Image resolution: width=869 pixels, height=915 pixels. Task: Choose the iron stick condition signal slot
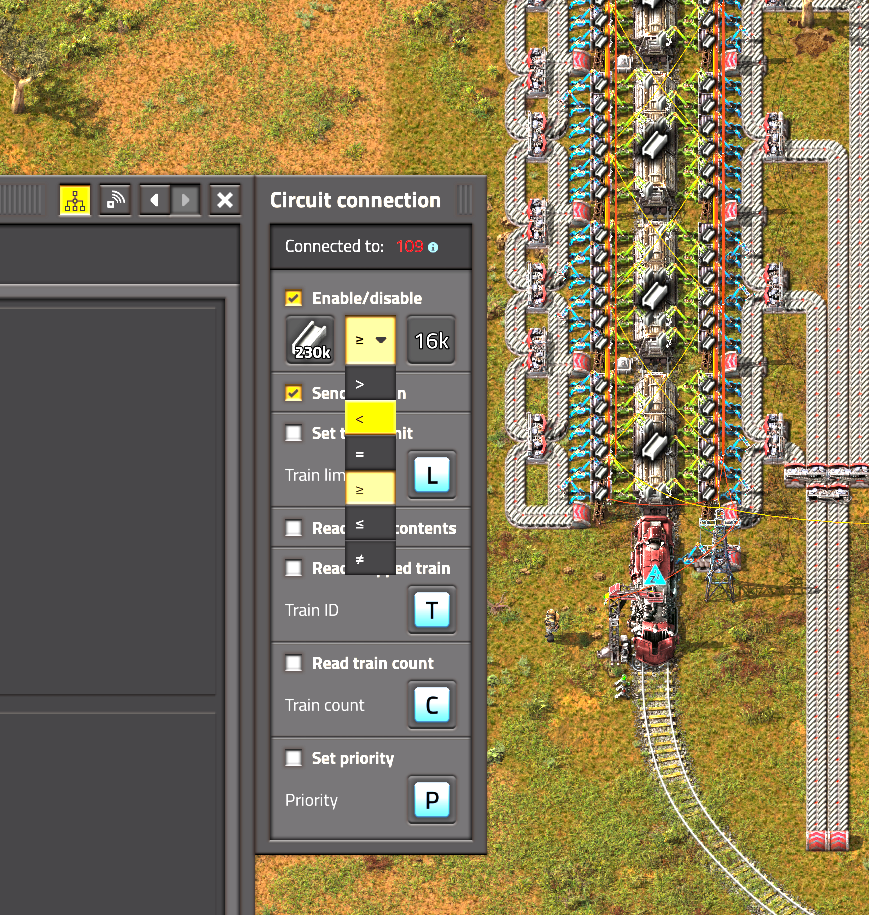(x=310, y=340)
